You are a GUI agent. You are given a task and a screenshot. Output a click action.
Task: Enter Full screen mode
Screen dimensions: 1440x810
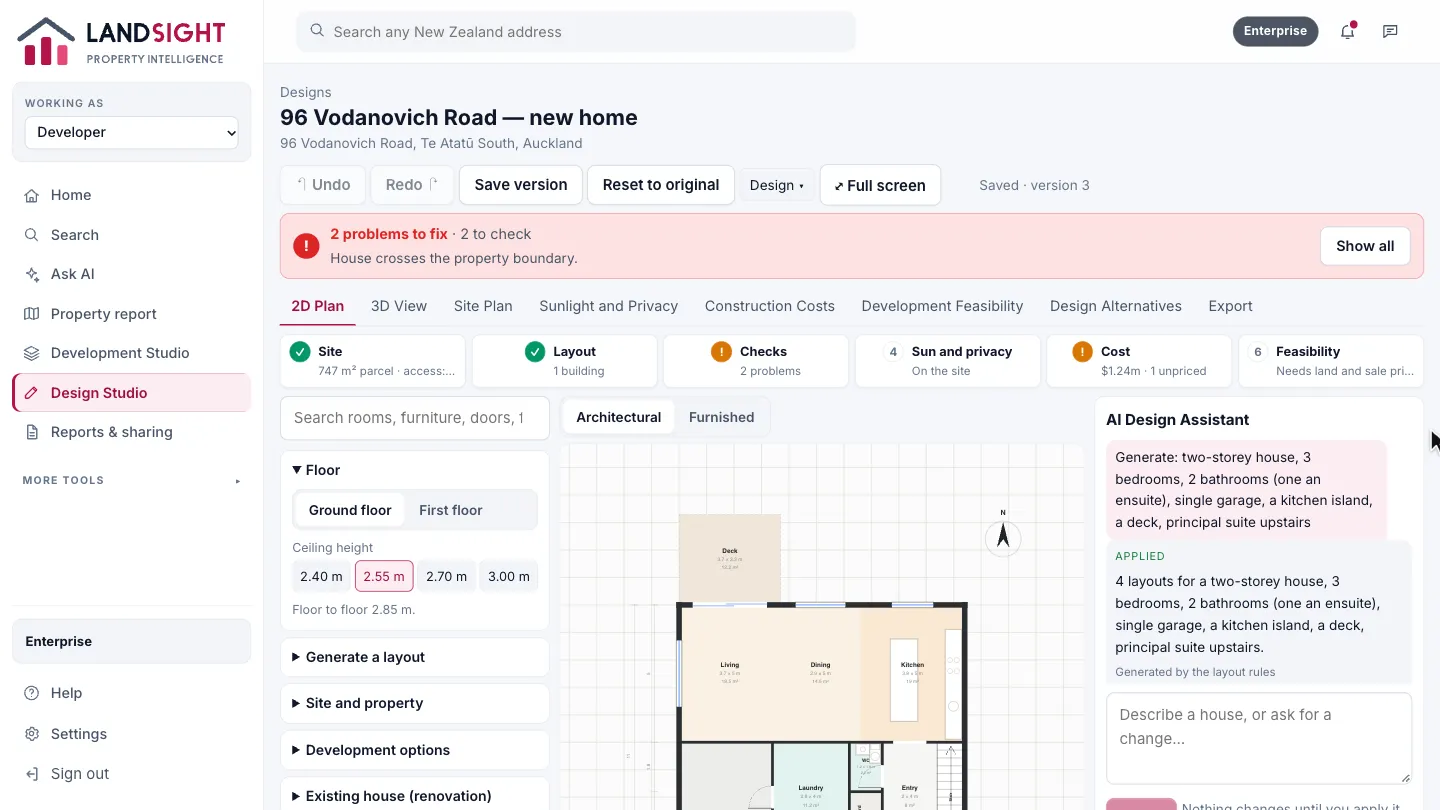click(x=880, y=185)
